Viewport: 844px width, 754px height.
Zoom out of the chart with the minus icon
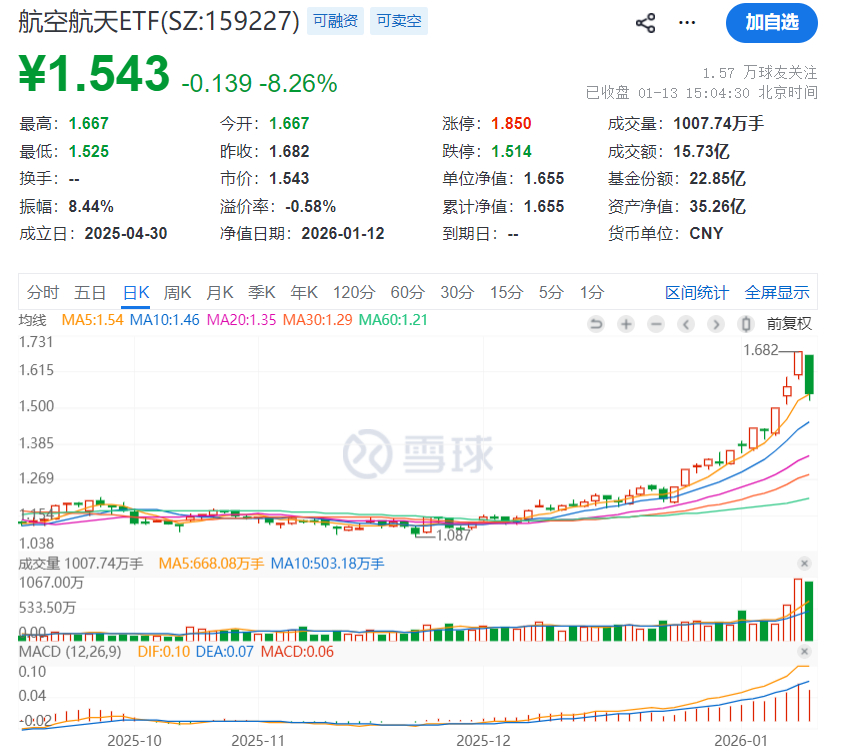pyautogui.click(x=656, y=324)
